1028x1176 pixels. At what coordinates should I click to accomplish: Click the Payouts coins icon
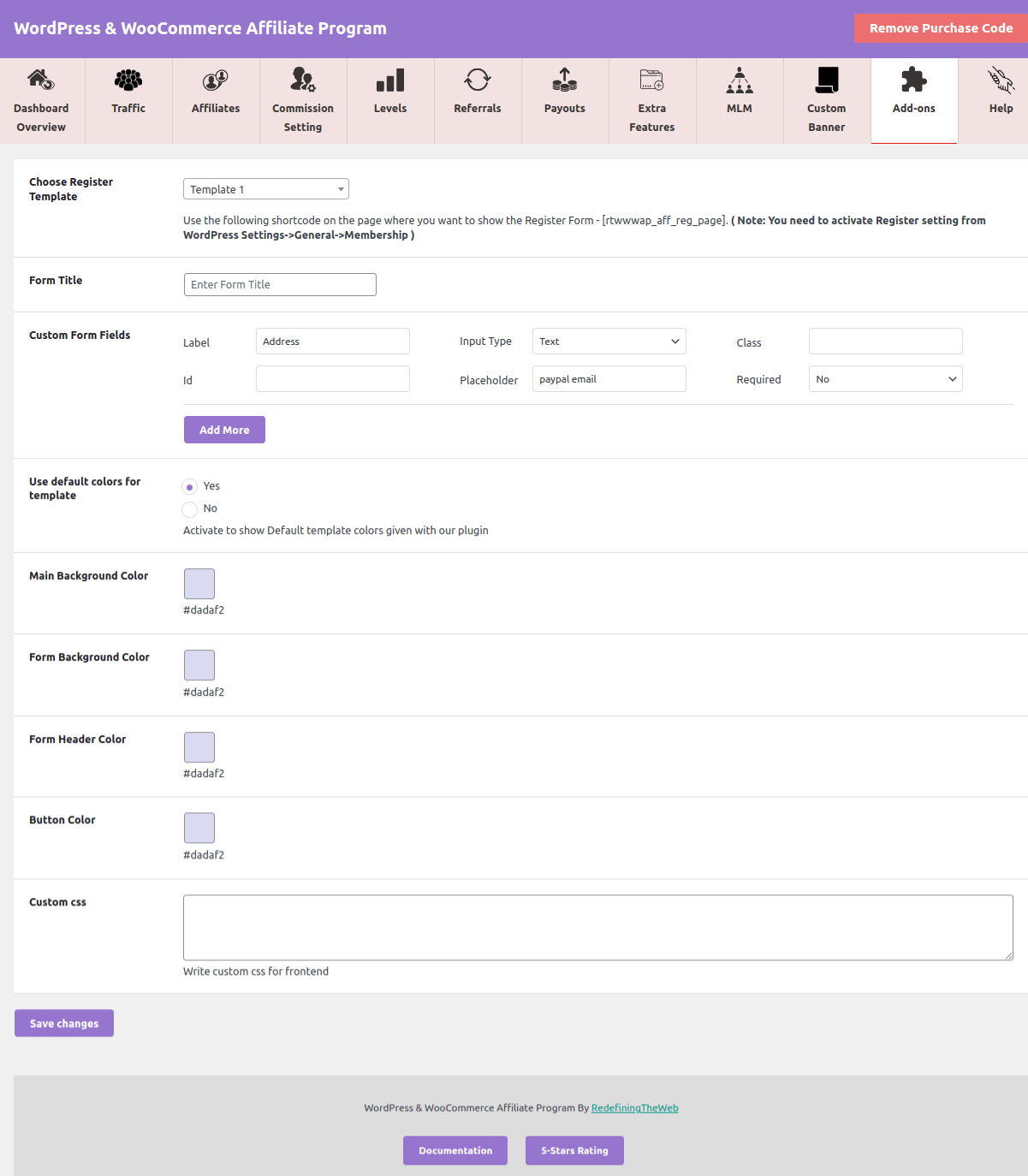point(565,80)
